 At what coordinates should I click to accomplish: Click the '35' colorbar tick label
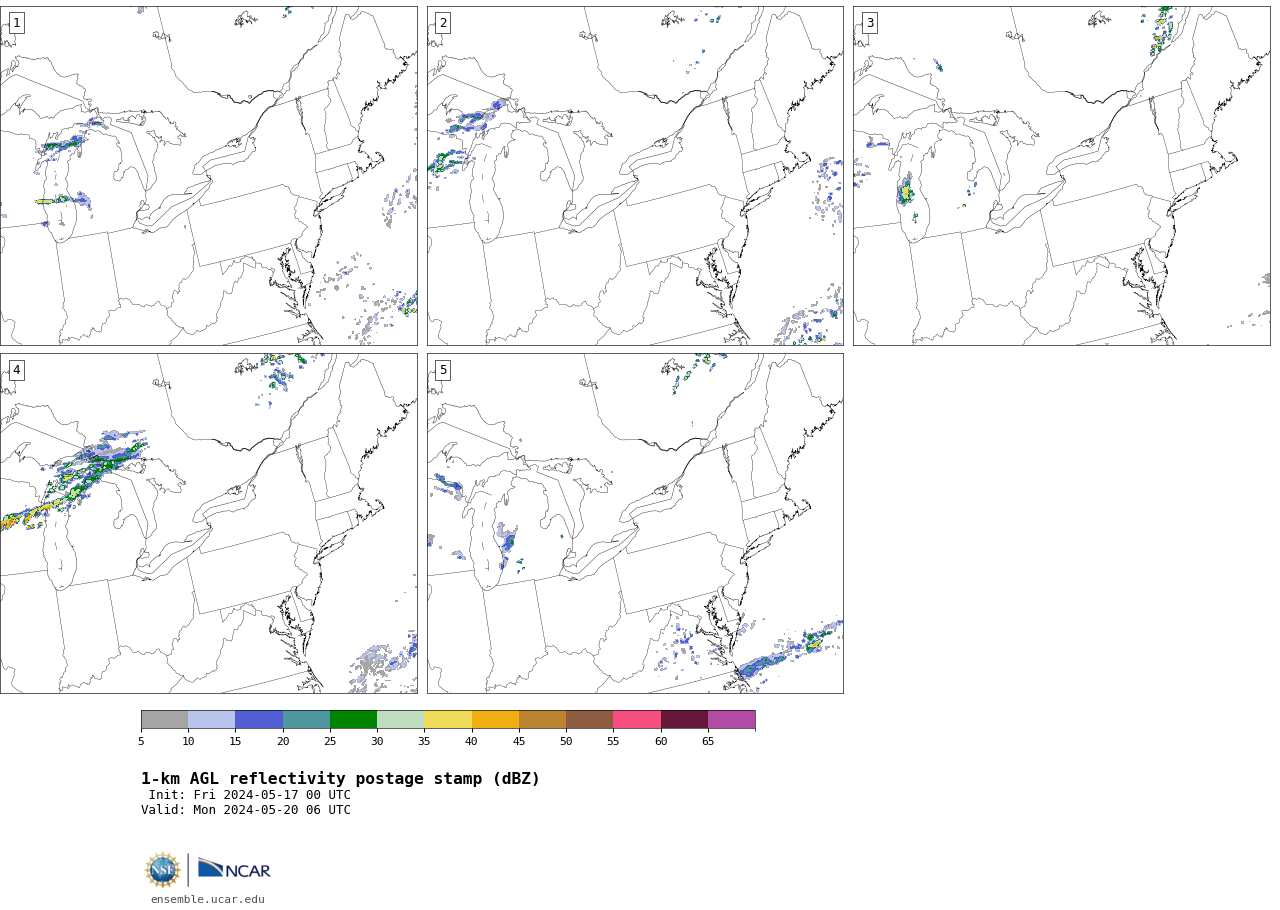tap(424, 741)
